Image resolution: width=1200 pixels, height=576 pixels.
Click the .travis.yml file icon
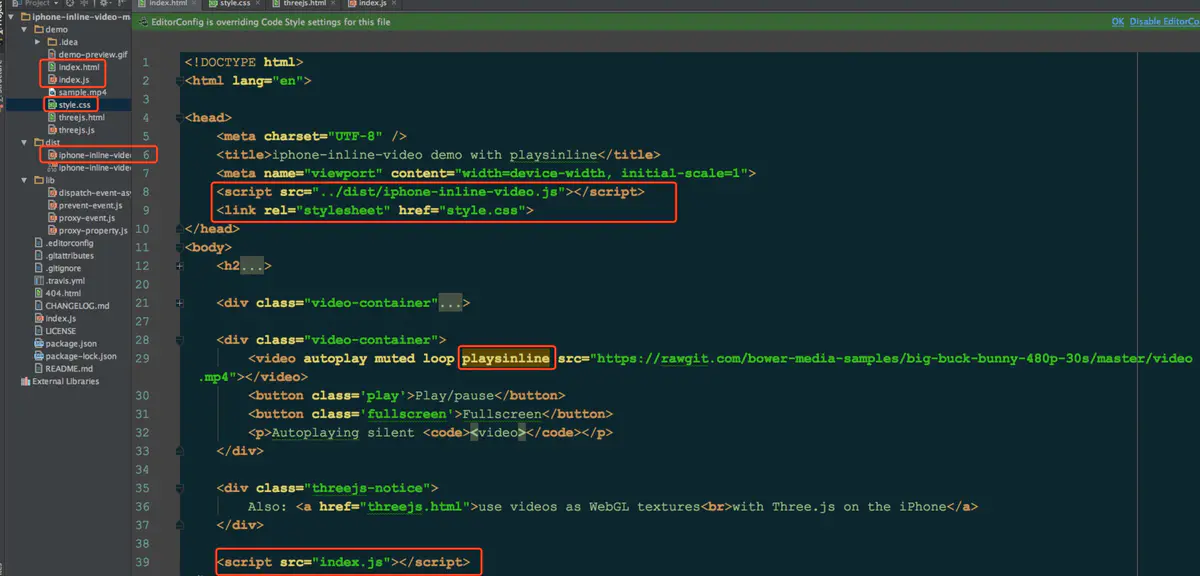[38, 281]
